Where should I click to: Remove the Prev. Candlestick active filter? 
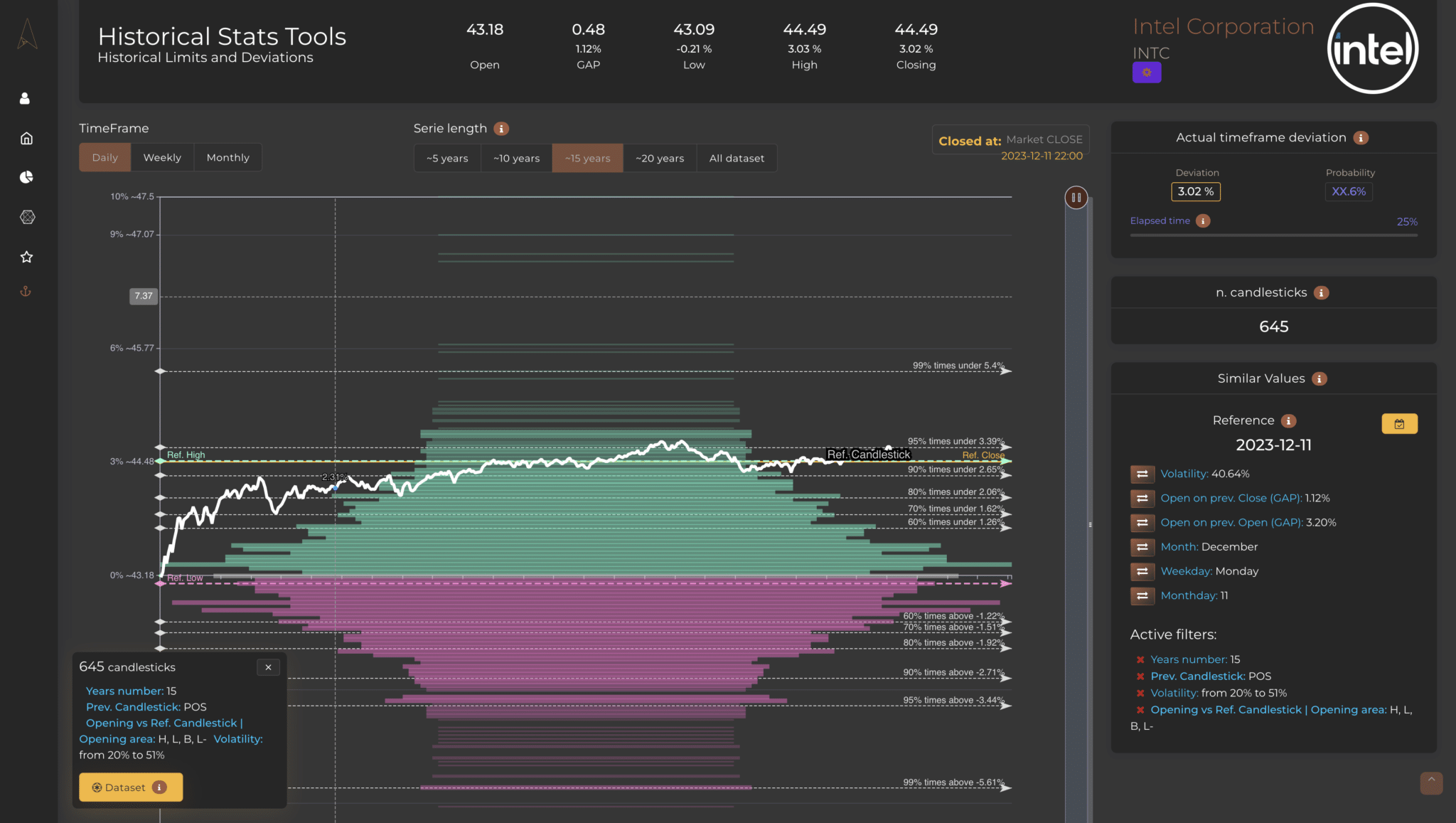1140,676
